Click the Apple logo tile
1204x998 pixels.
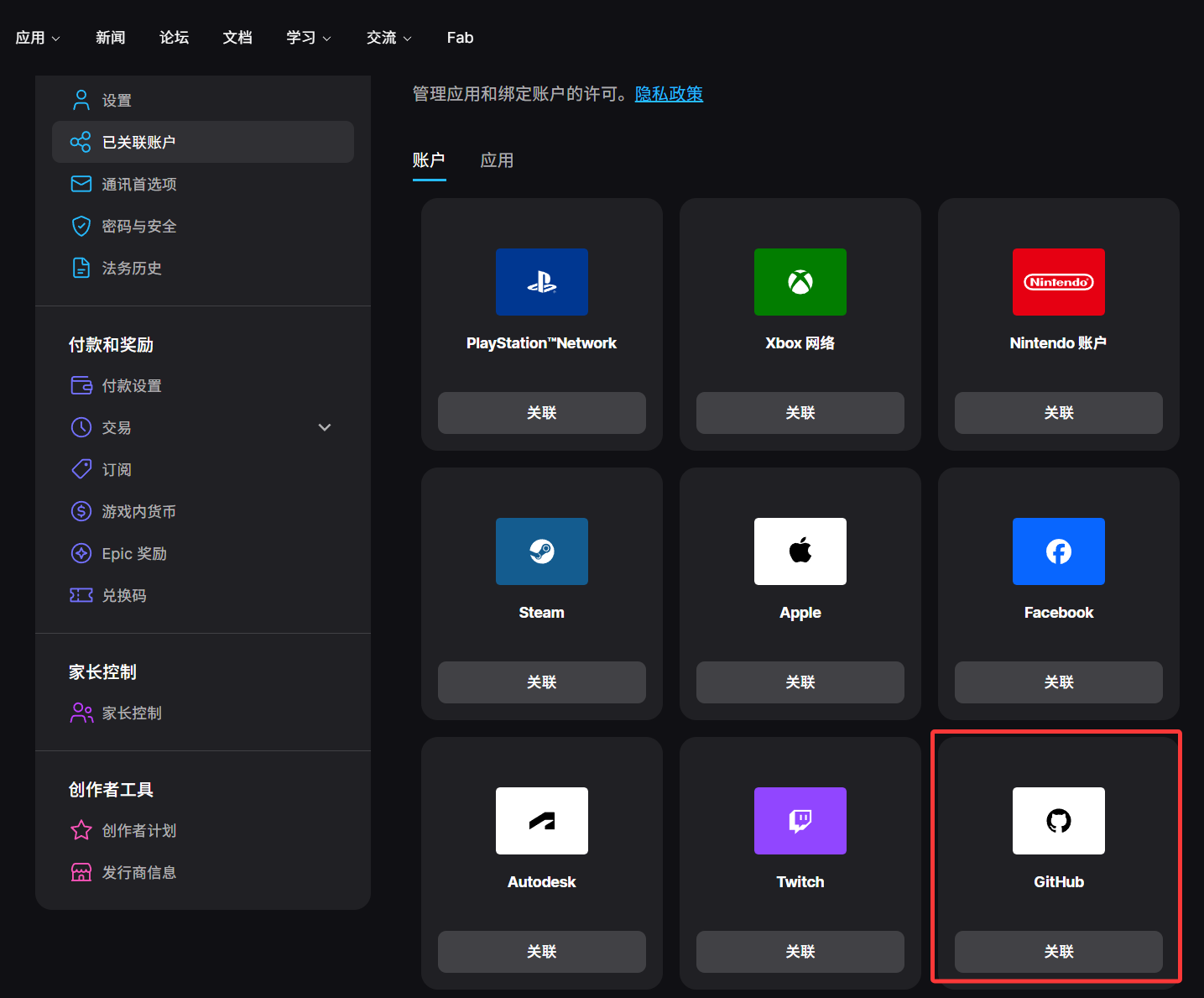coord(800,551)
